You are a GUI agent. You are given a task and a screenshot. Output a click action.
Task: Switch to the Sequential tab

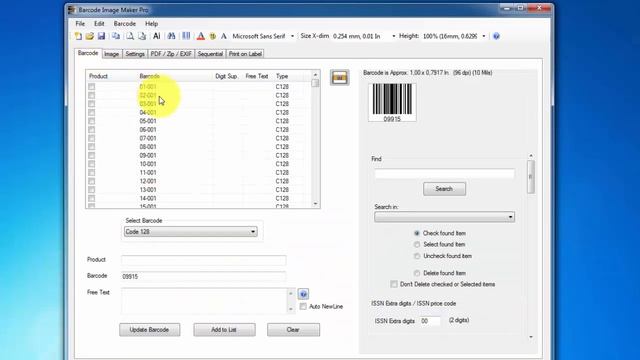[x=210, y=54]
